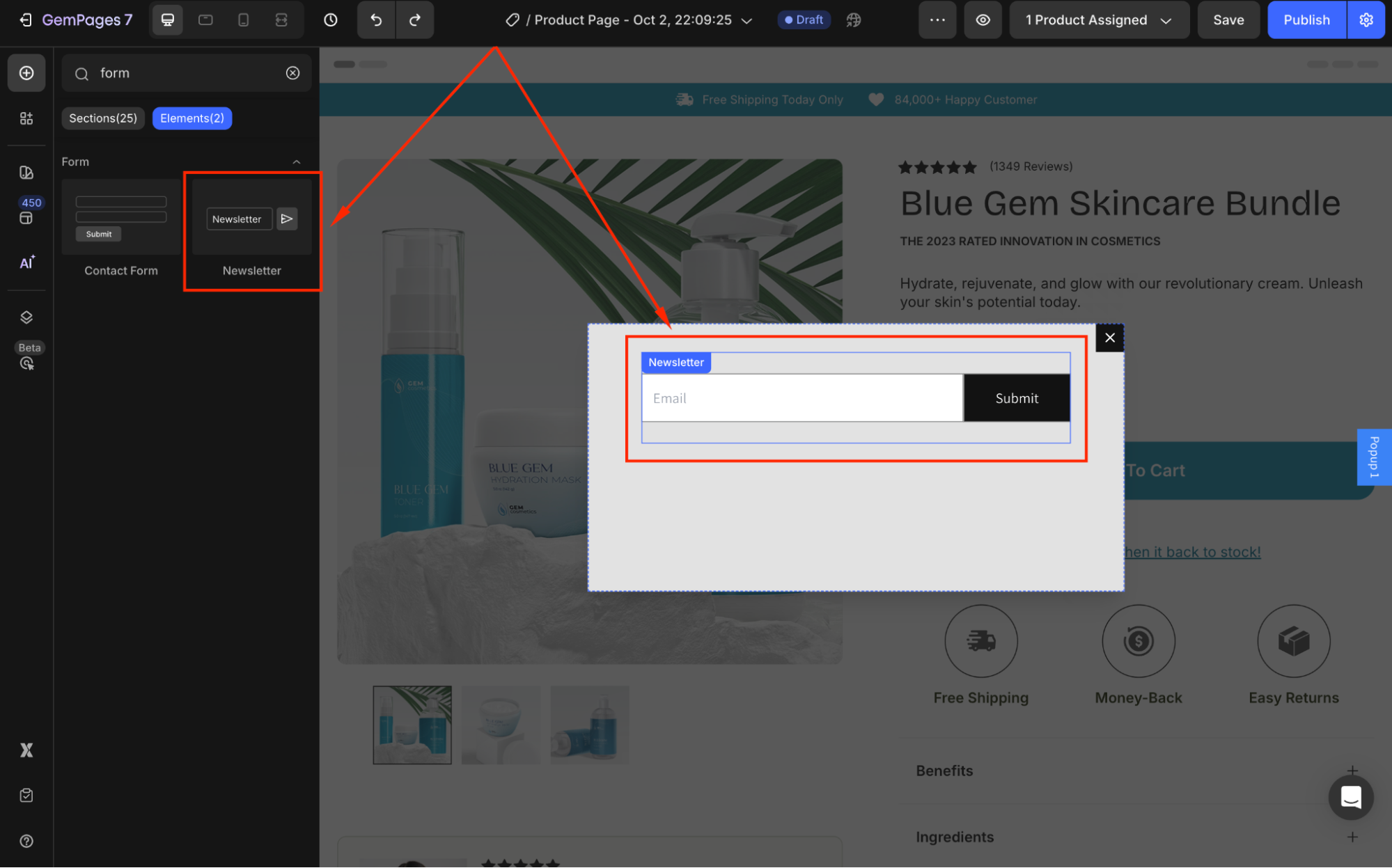This screenshot has width=1392, height=868.
Task: Open the layers panel icon
Action: [26, 317]
